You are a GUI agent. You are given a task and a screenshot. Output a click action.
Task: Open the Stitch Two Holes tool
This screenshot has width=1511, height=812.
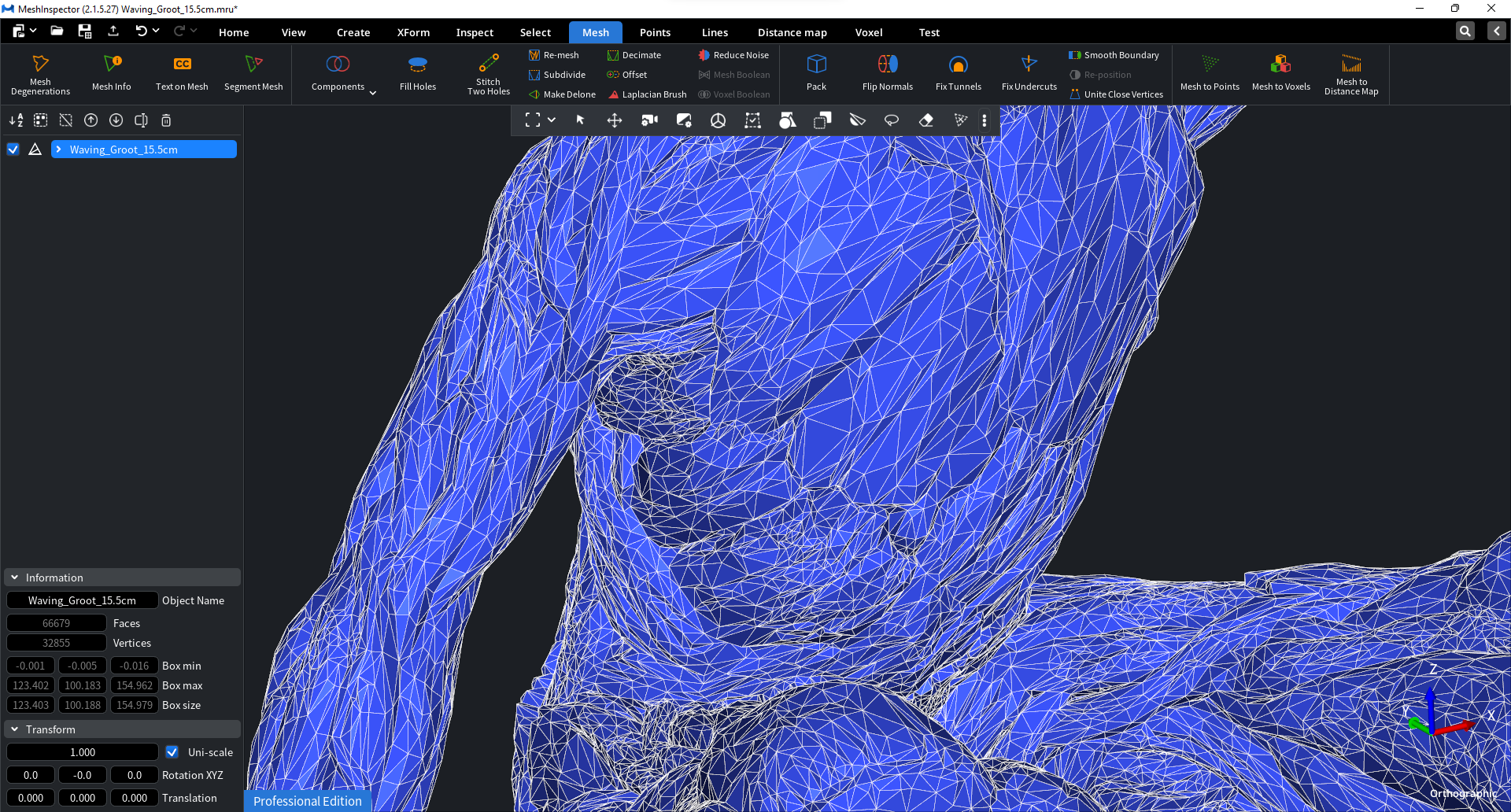click(x=488, y=74)
